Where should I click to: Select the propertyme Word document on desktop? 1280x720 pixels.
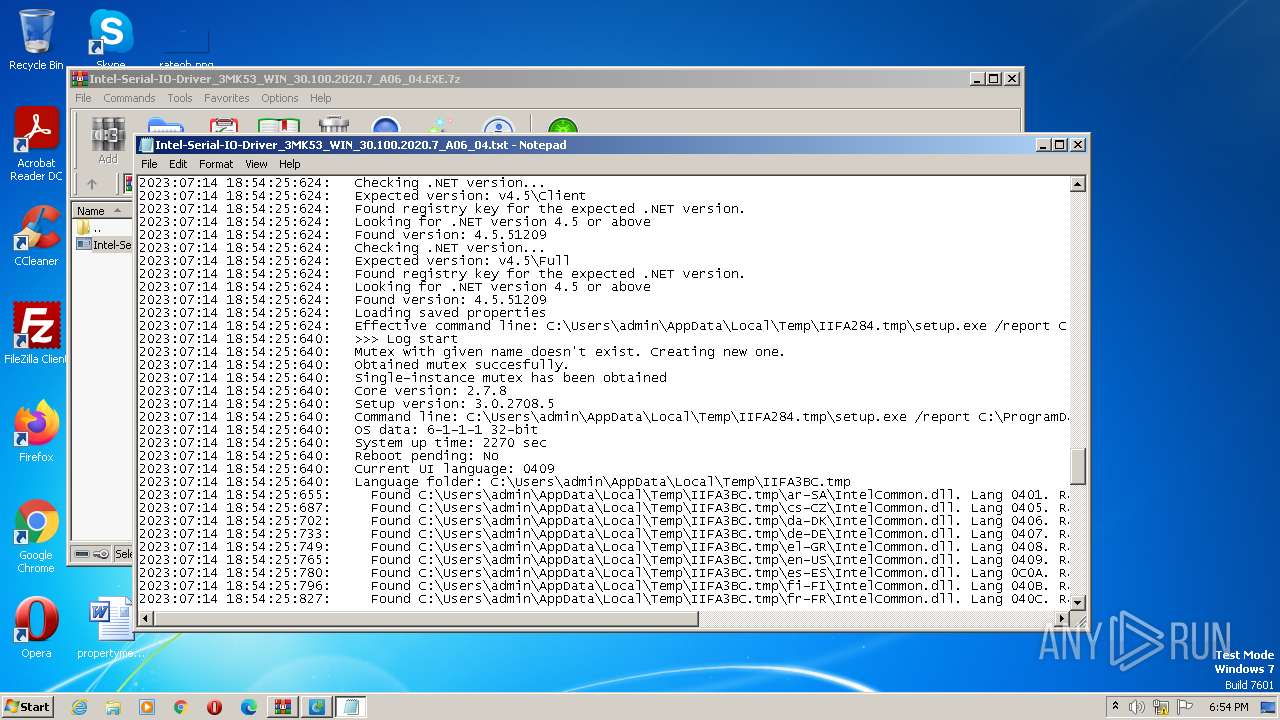pos(110,628)
